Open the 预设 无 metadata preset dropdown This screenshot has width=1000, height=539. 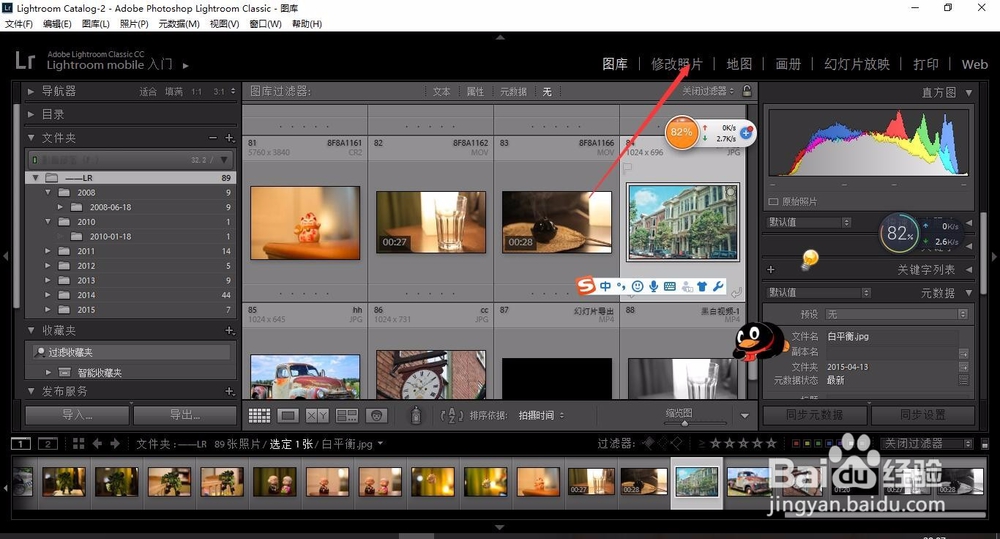(897, 314)
